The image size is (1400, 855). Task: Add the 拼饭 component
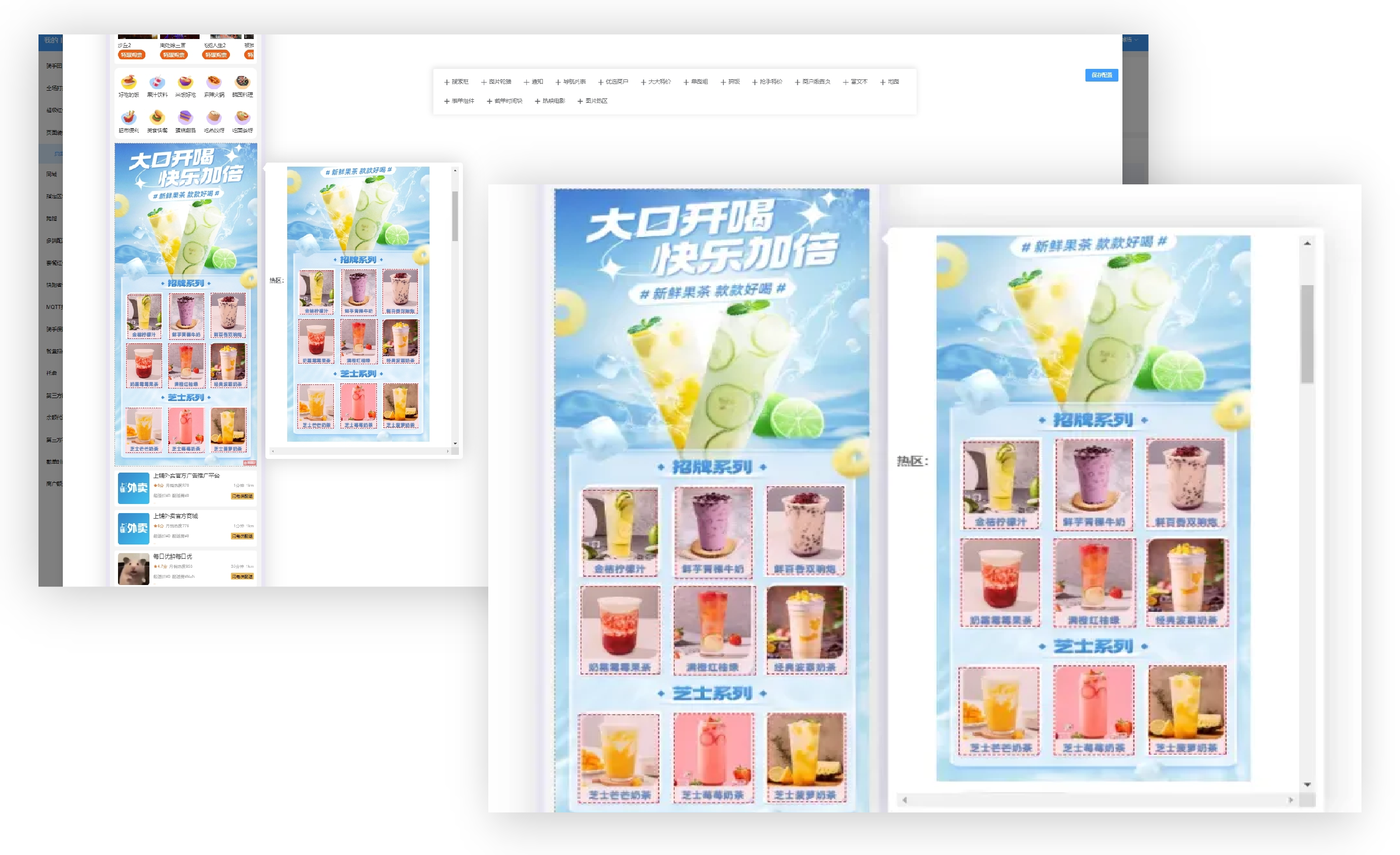pos(730,82)
